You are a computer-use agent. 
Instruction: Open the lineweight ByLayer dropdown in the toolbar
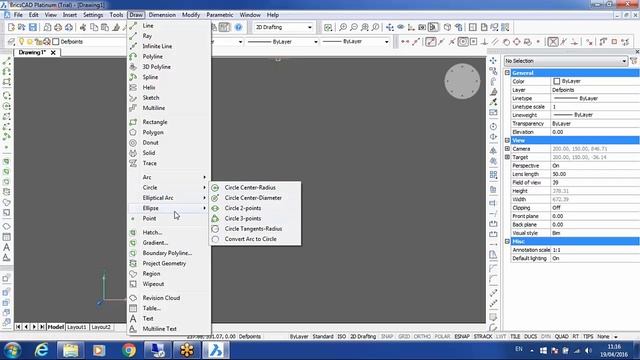(386, 42)
